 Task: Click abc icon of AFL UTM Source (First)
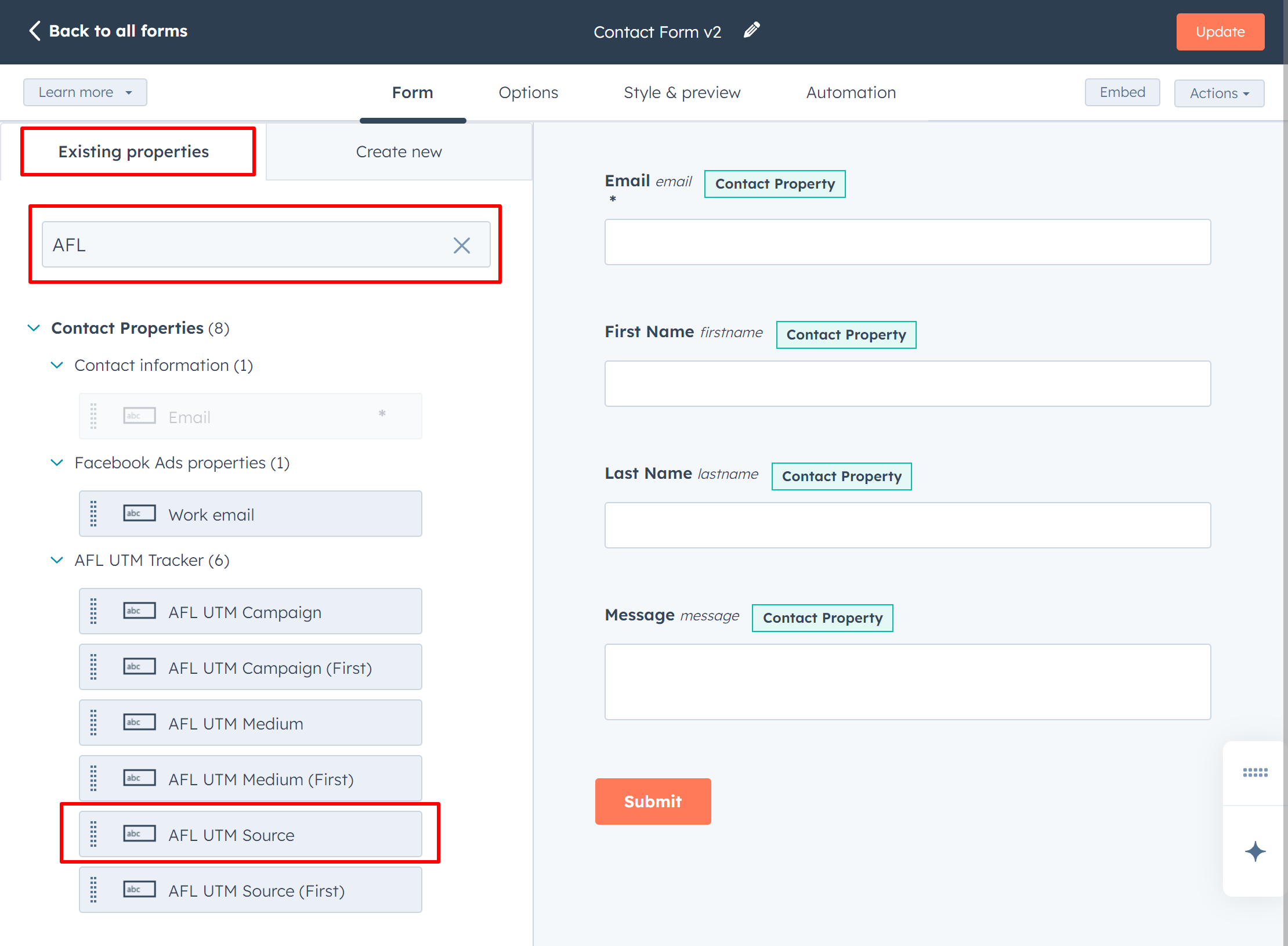pyautogui.click(x=139, y=890)
